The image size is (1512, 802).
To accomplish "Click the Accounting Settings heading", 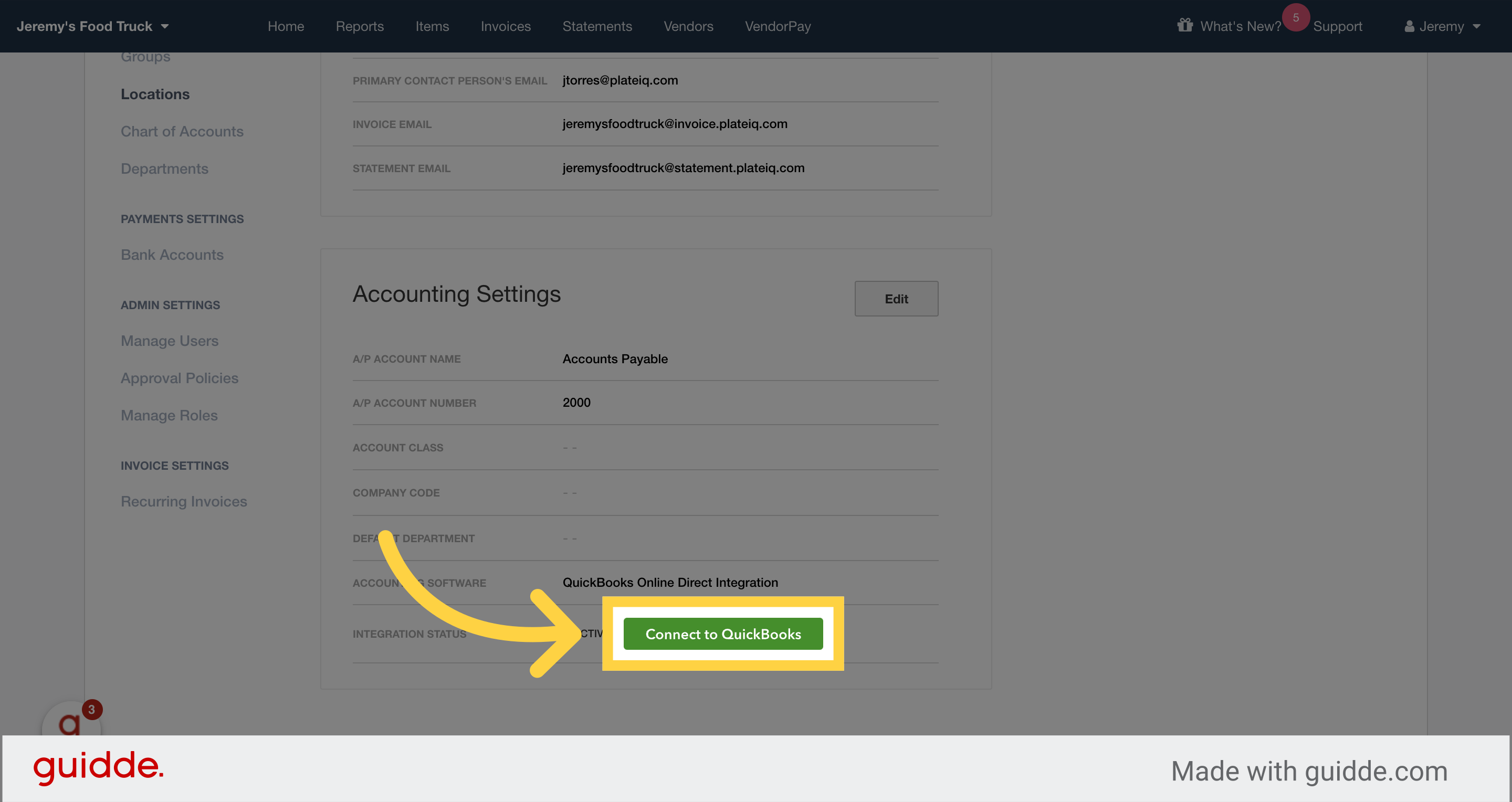I will click(x=457, y=294).
